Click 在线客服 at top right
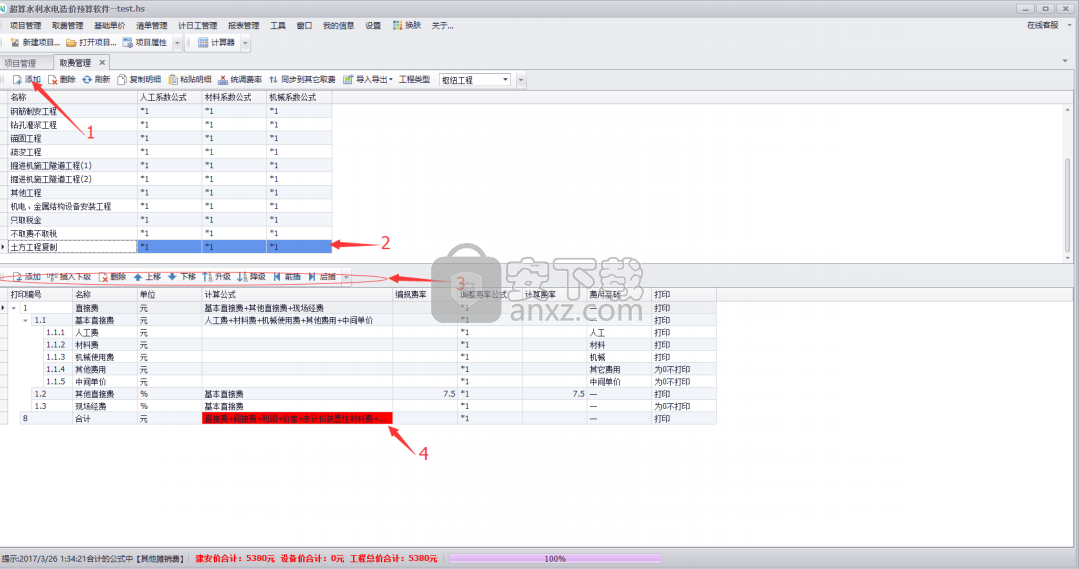The height and width of the screenshot is (569, 1079). (x=1043, y=25)
